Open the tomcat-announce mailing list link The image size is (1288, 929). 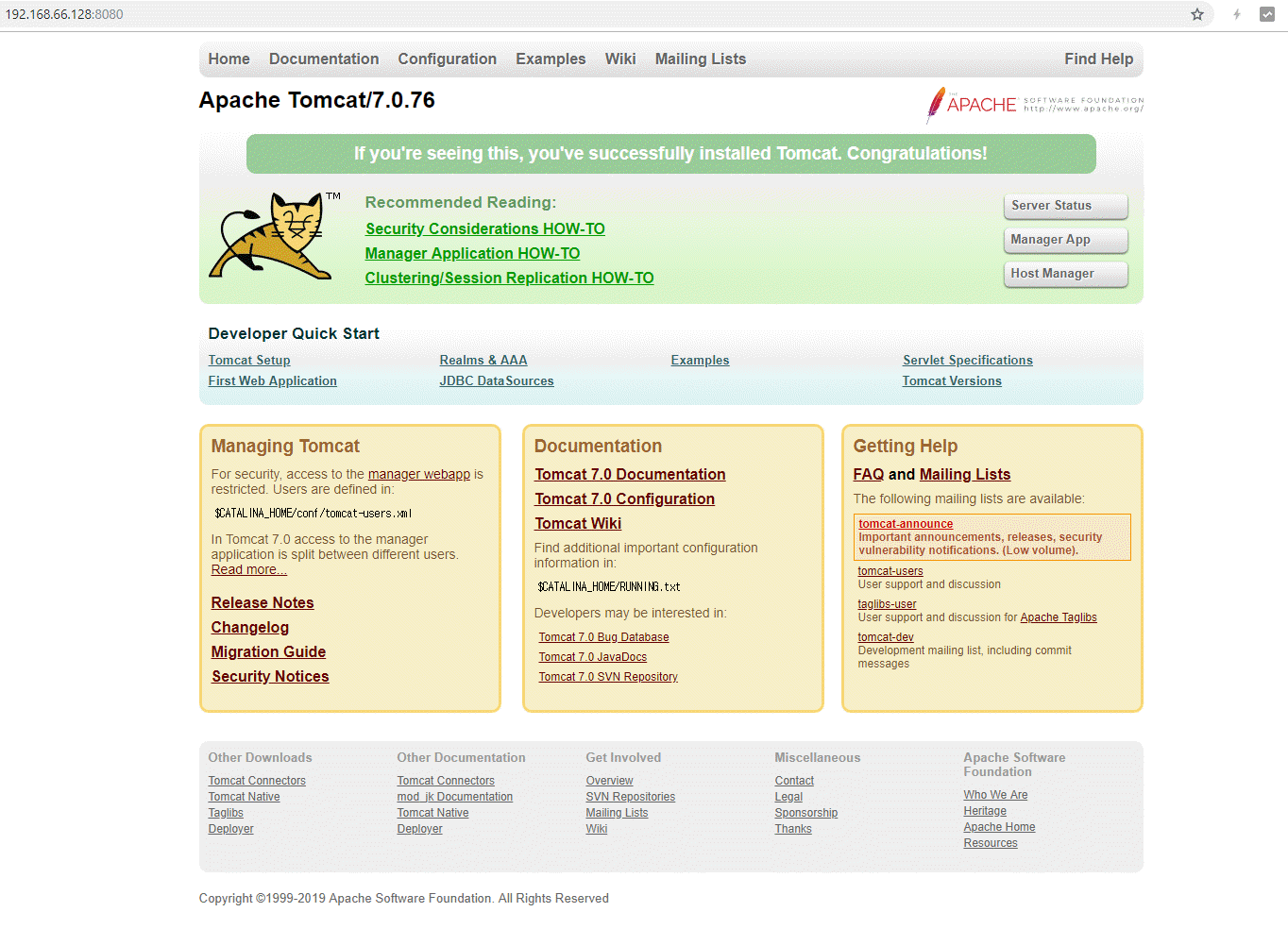tap(906, 524)
